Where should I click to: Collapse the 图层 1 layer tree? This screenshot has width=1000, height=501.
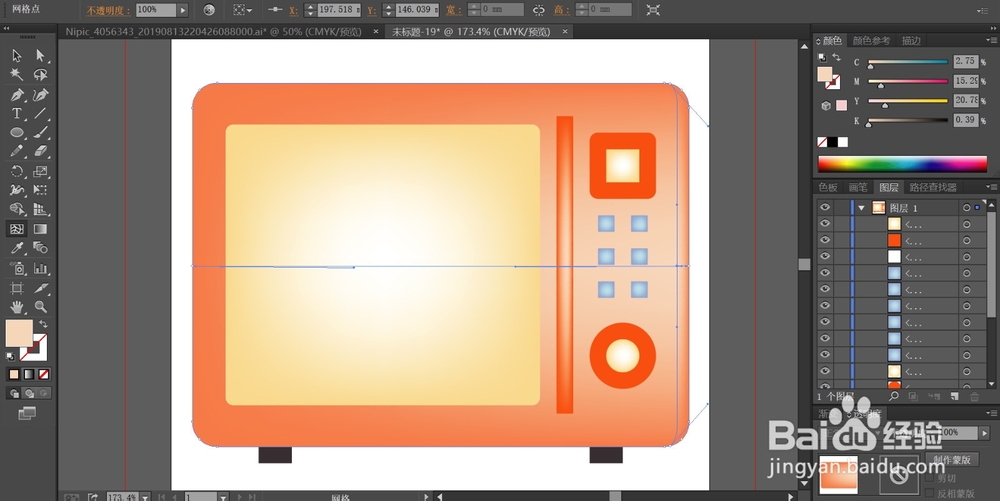(862, 208)
